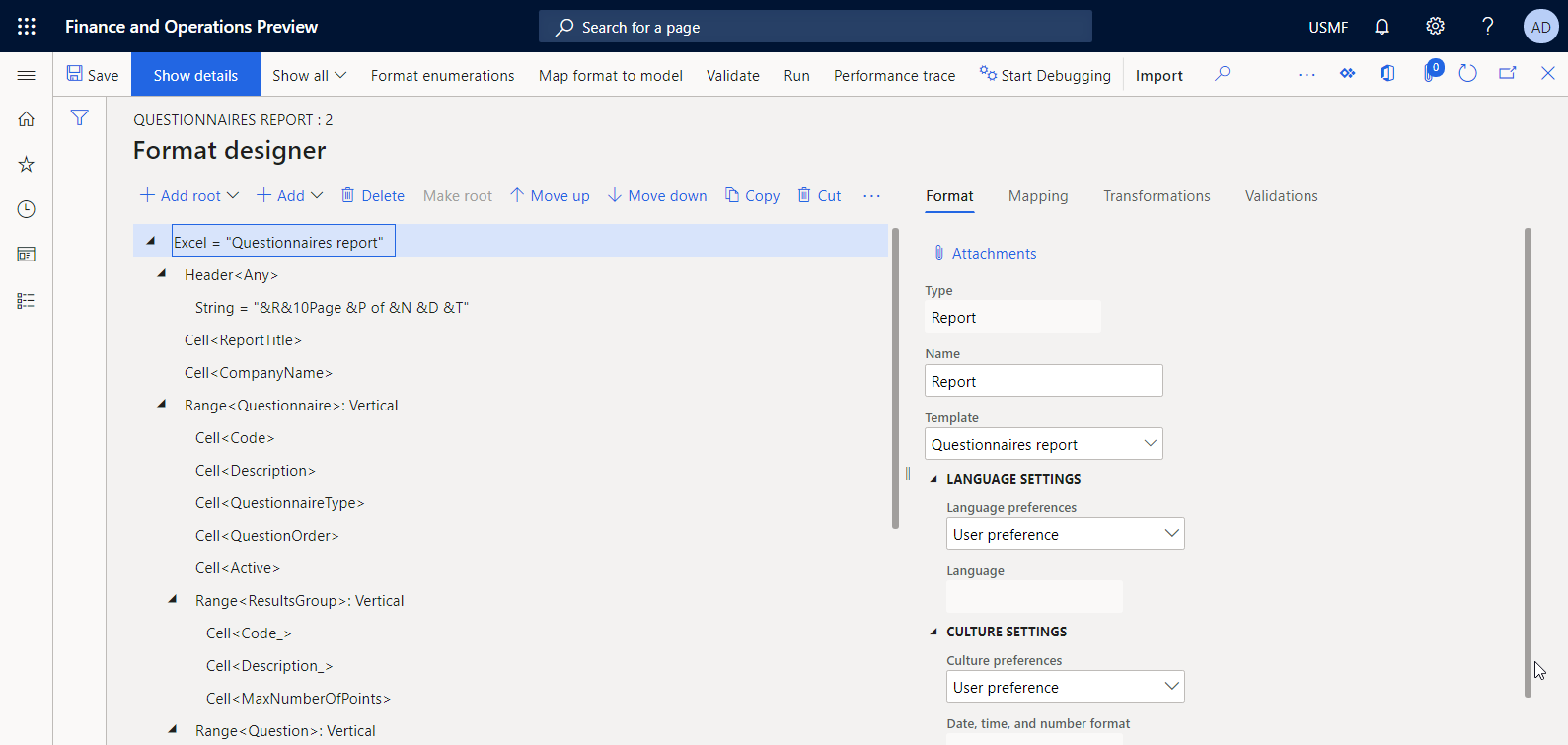
Task: Collapse Range<Questionnaire> node
Action: [162, 405]
